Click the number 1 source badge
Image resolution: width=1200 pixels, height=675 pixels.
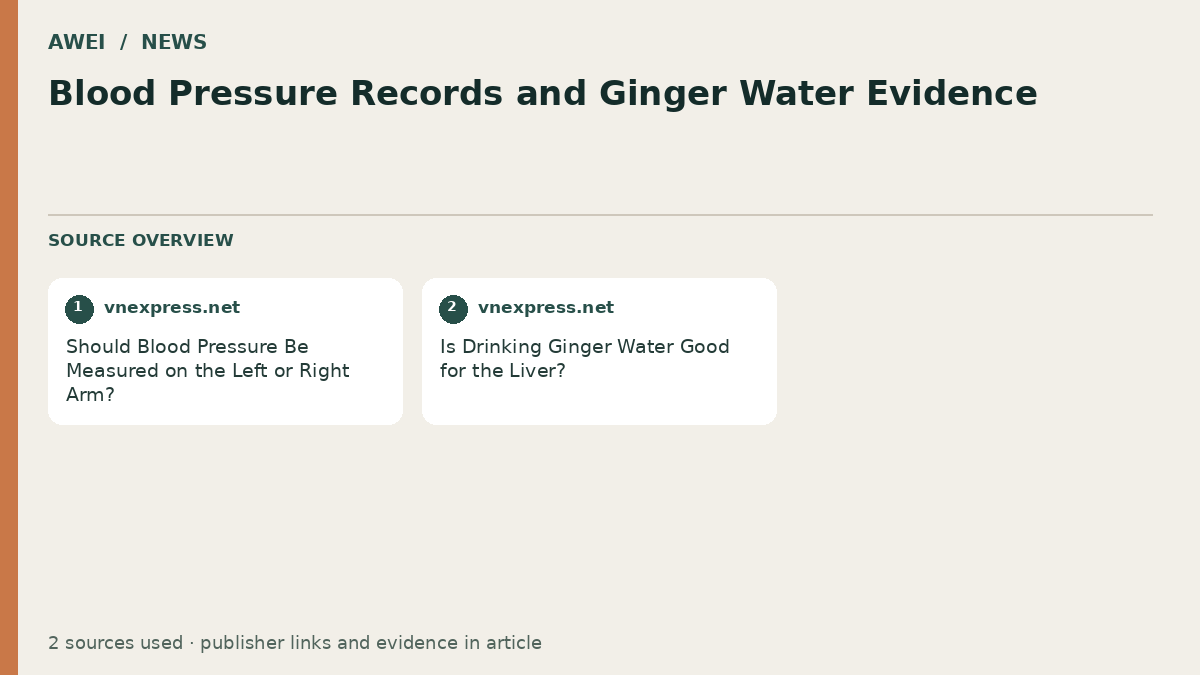[x=79, y=309]
